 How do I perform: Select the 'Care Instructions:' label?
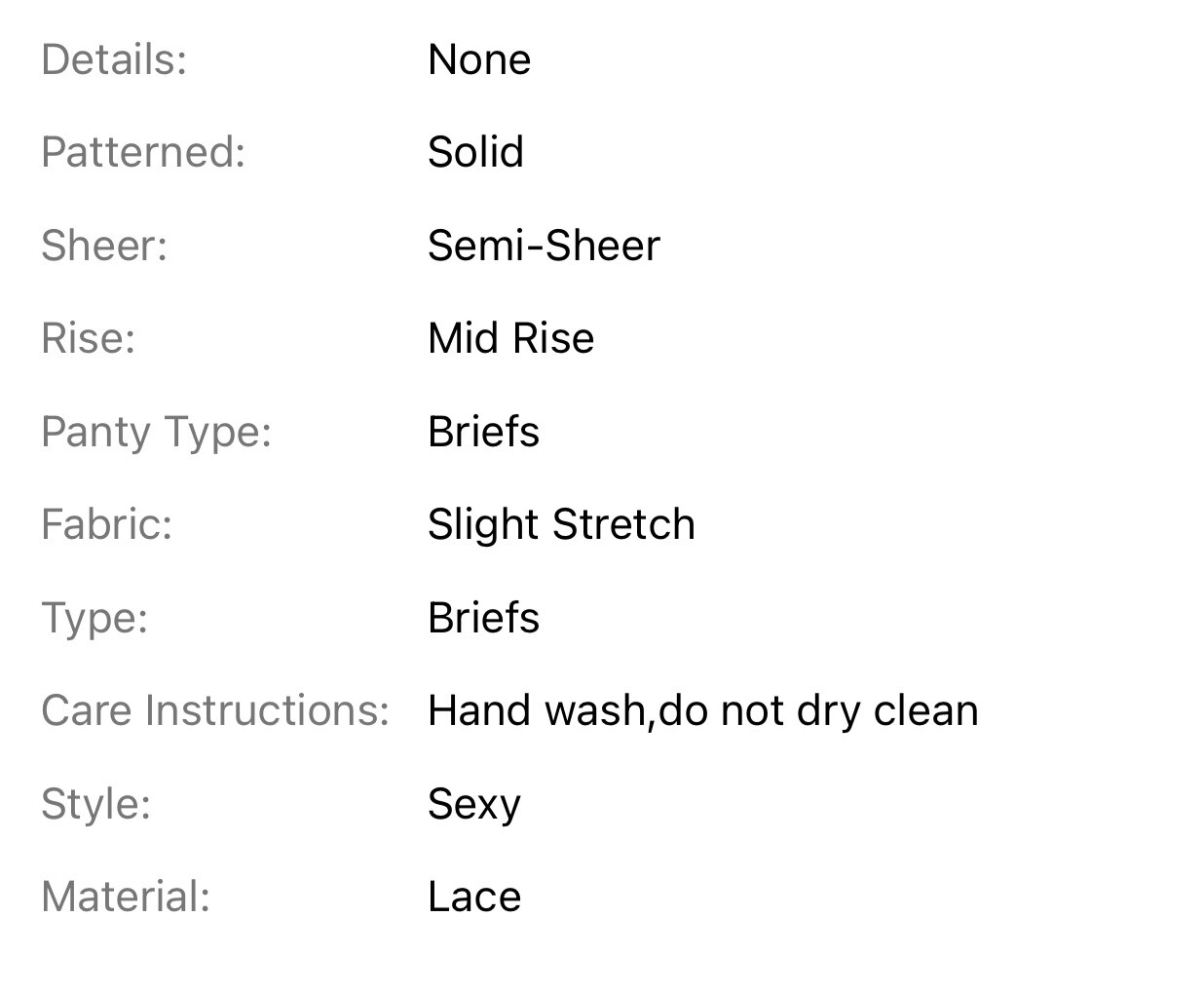tap(215, 710)
